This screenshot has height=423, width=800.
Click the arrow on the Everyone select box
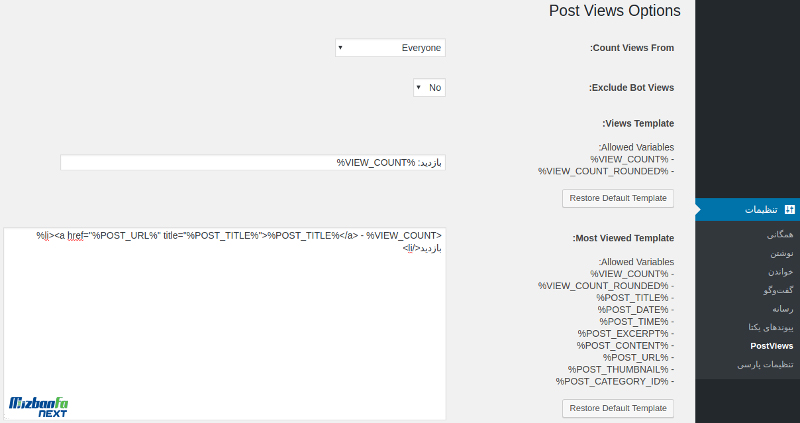coord(341,48)
